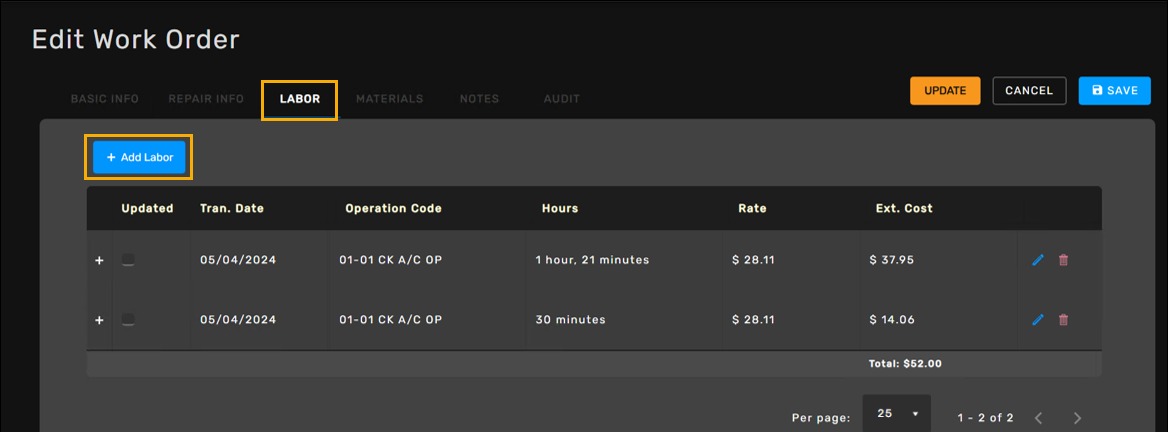Save the work order

pyautogui.click(x=1114, y=91)
